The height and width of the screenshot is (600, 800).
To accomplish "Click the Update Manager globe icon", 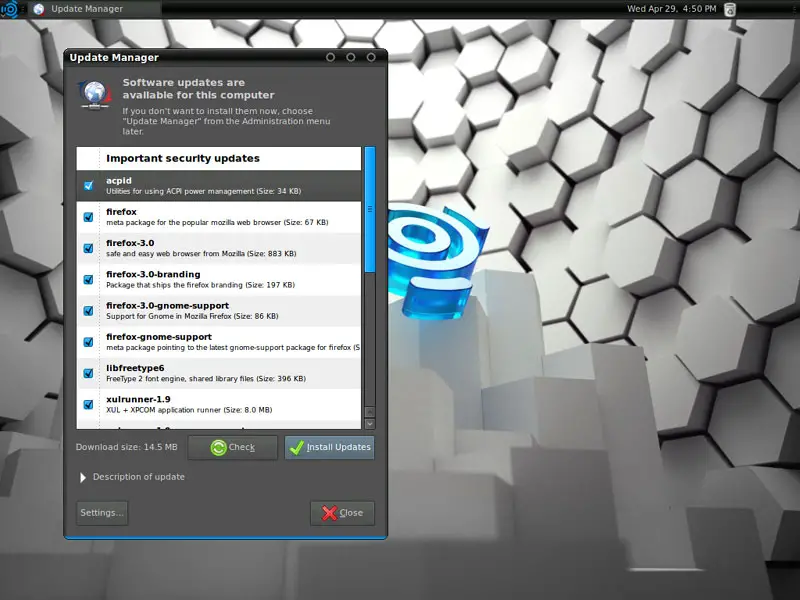I will tap(94, 94).
